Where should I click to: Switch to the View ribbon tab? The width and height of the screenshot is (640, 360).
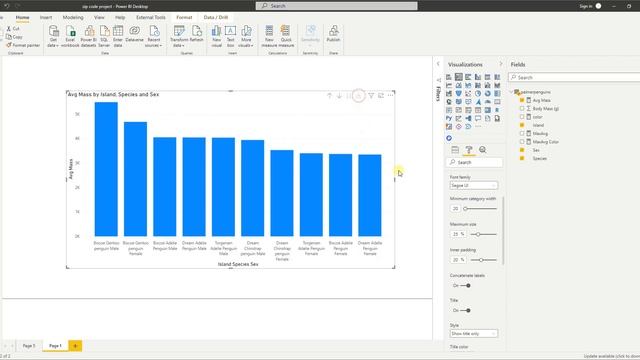coord(99,18)
